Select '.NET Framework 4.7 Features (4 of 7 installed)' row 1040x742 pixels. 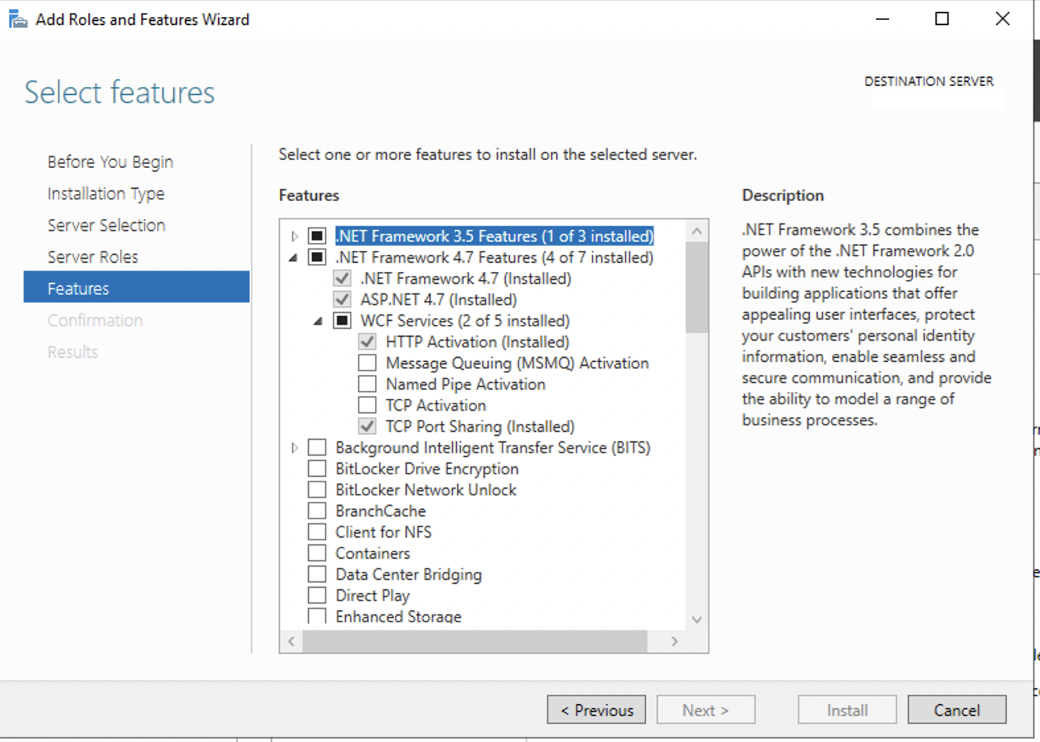pos(495,257)
